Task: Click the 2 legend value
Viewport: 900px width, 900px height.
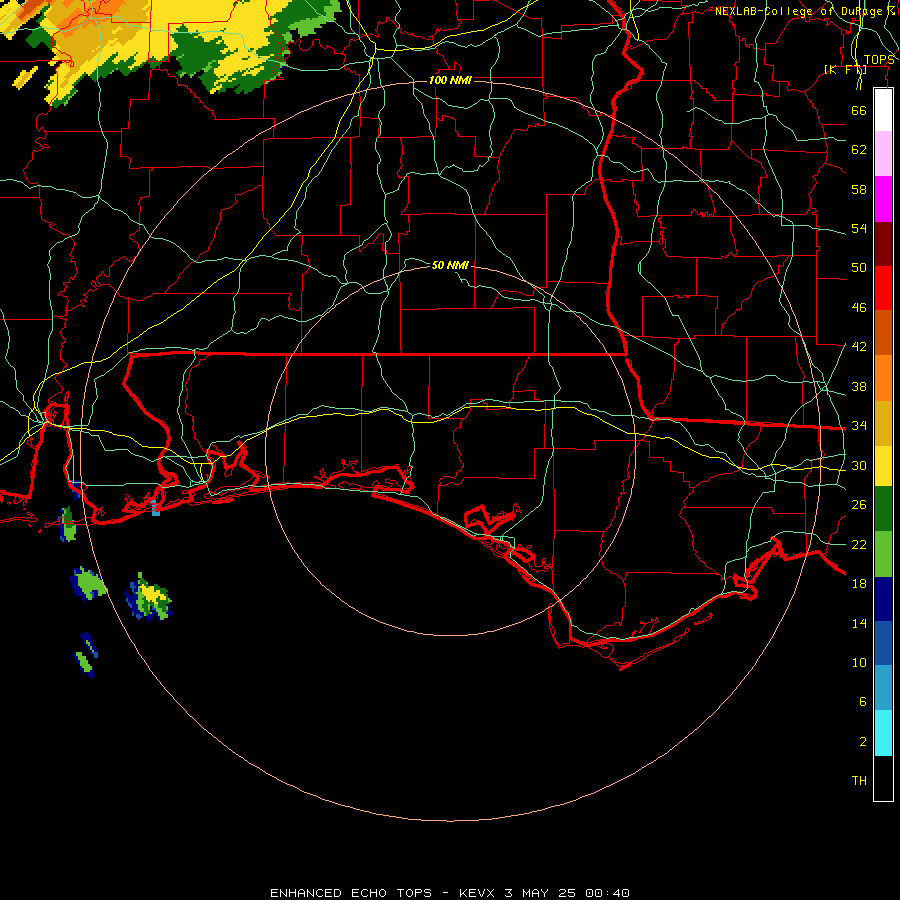Action: [x=862, y=742]
